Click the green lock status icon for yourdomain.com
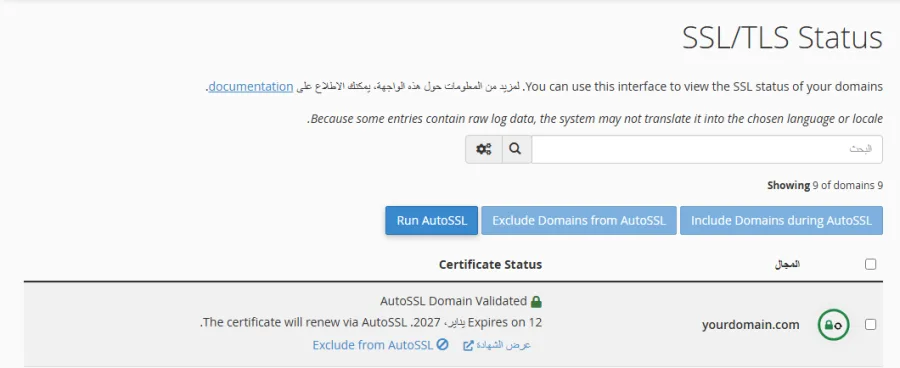Viewport: 900px width, 368px height. tap(833, 324)
